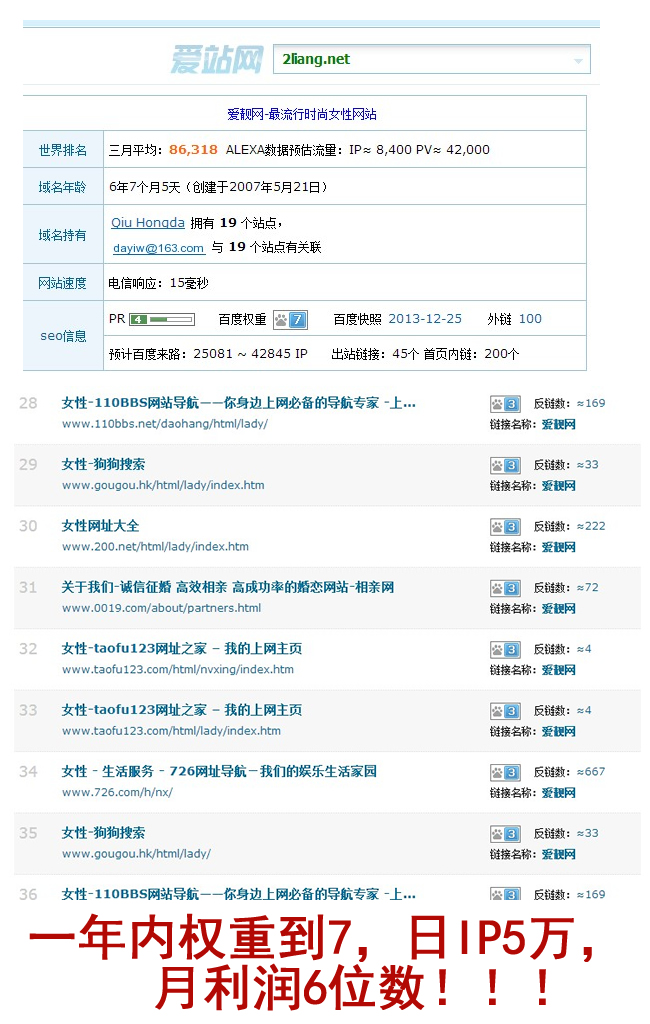This screenshot has height=1024, width=650.
Task: Open 爱靓网 link name in row 32
Action: tap(559, 670)
